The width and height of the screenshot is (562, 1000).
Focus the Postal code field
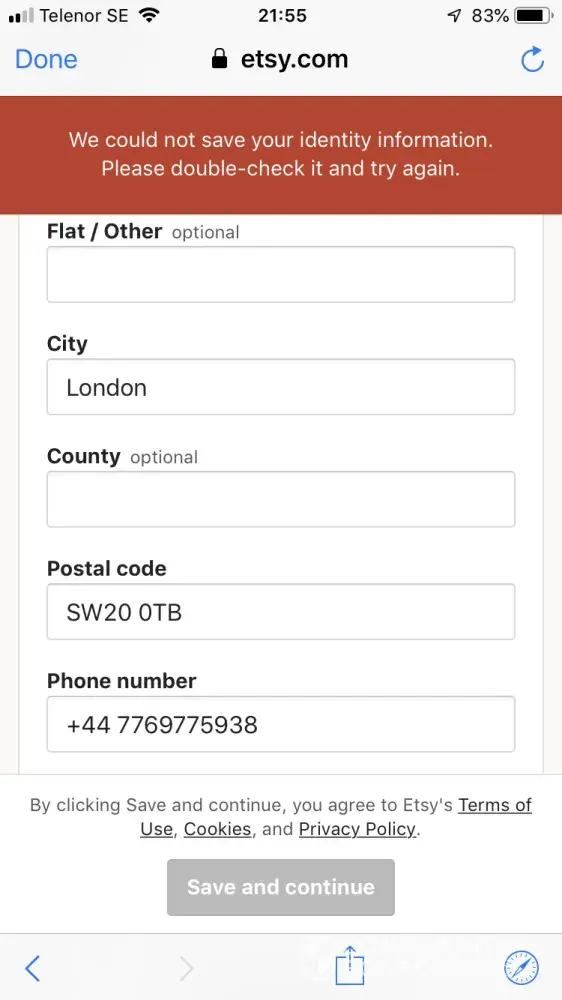(x=281, y=612)
